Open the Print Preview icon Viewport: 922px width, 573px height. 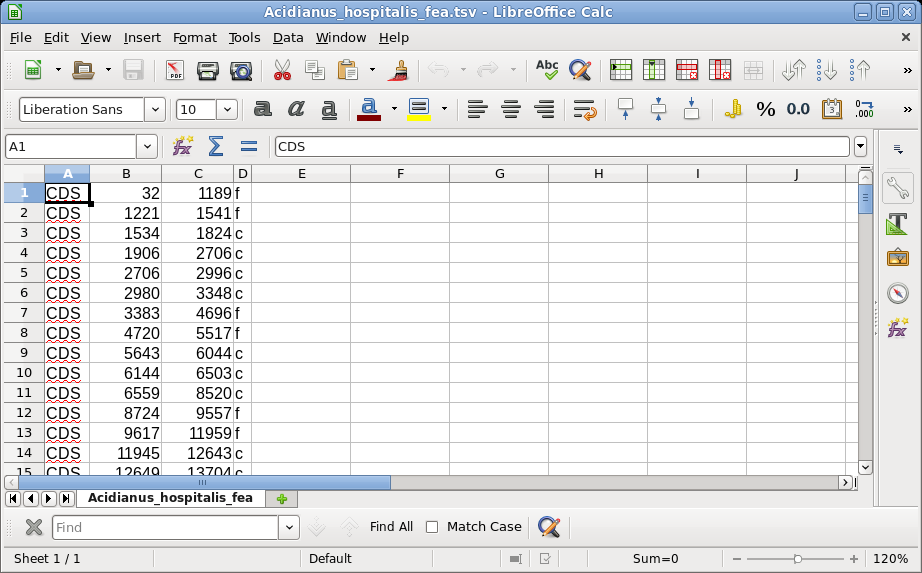[x=241, y=70]
